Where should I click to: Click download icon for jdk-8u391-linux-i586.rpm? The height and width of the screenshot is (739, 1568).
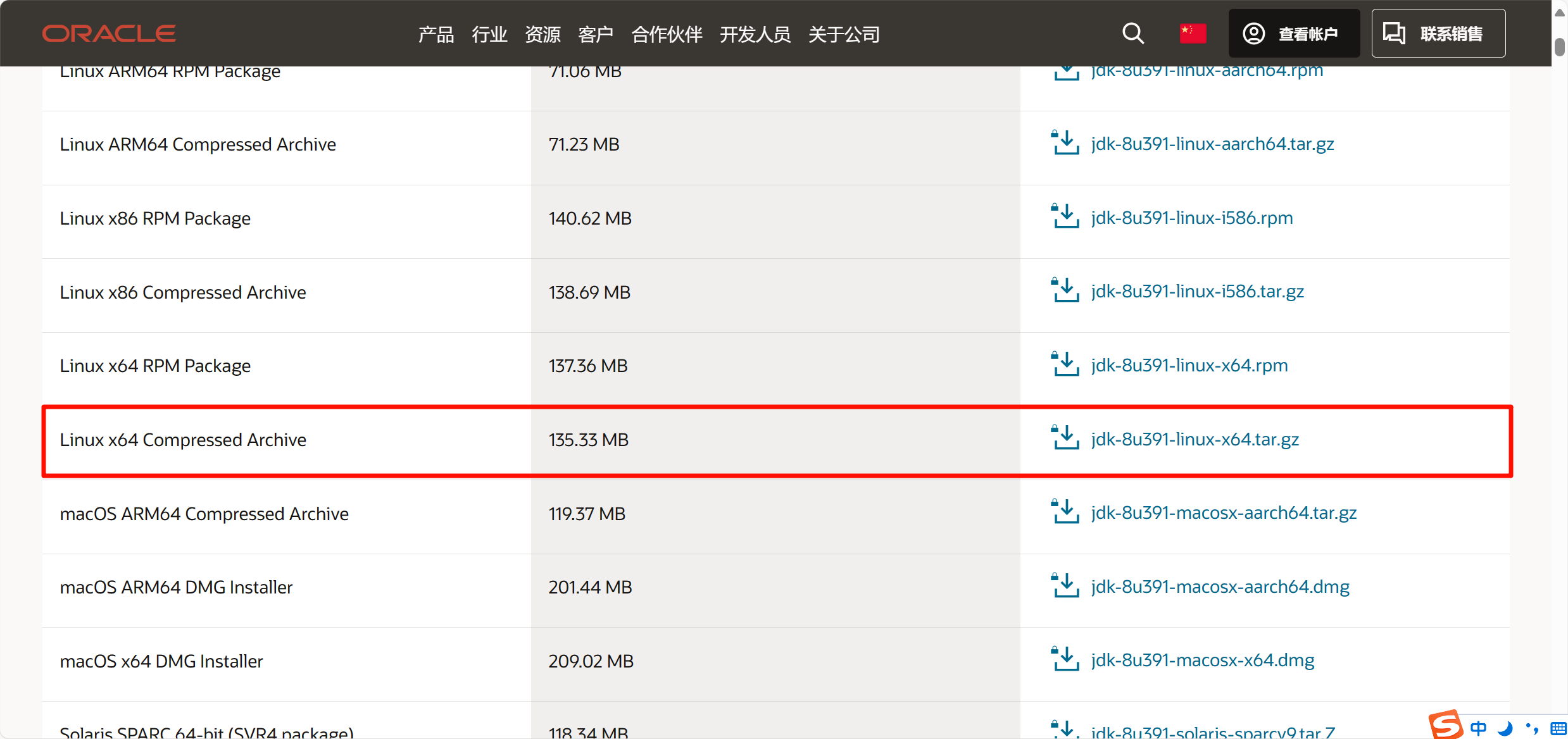(1065, 216)
